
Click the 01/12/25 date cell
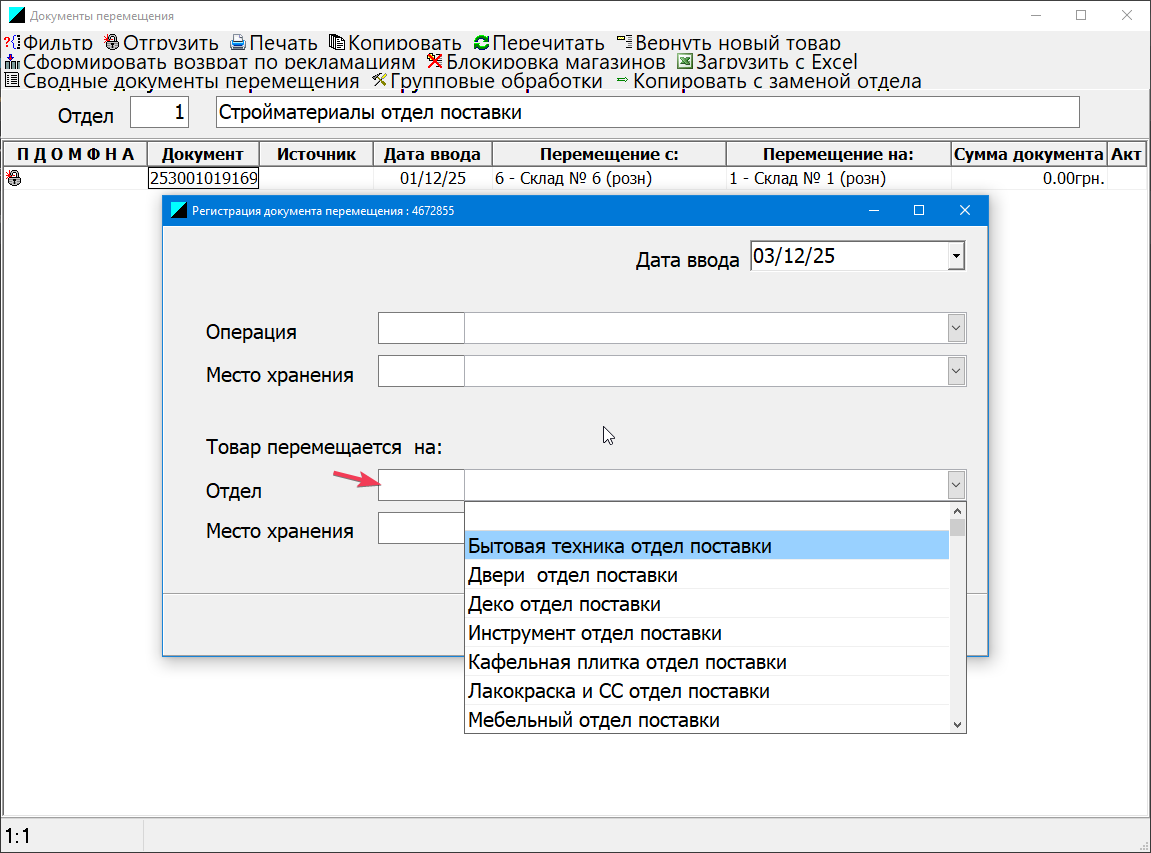(x=432, y=178)
